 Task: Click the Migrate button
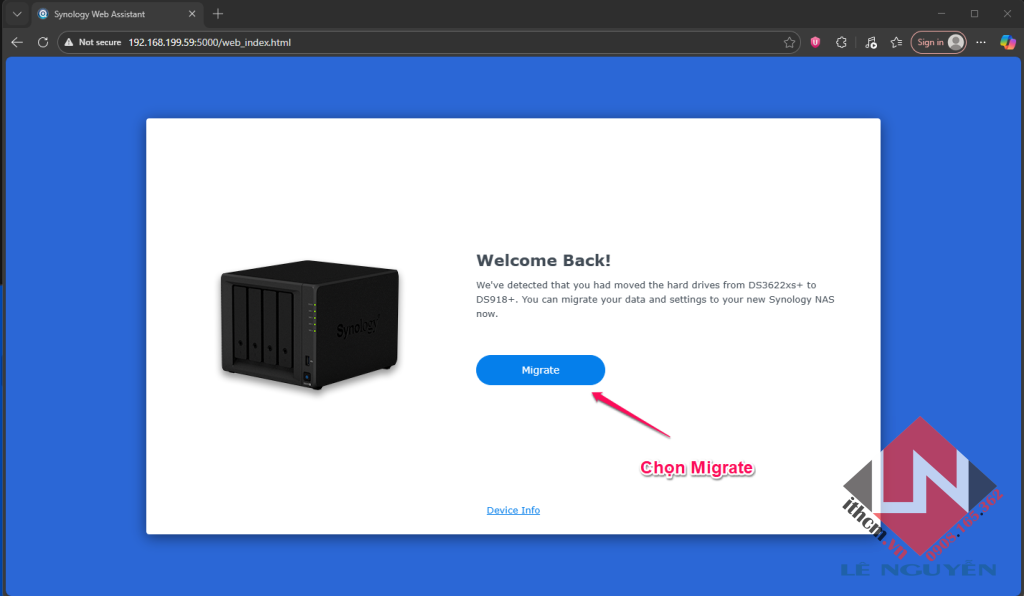point(540,369)
